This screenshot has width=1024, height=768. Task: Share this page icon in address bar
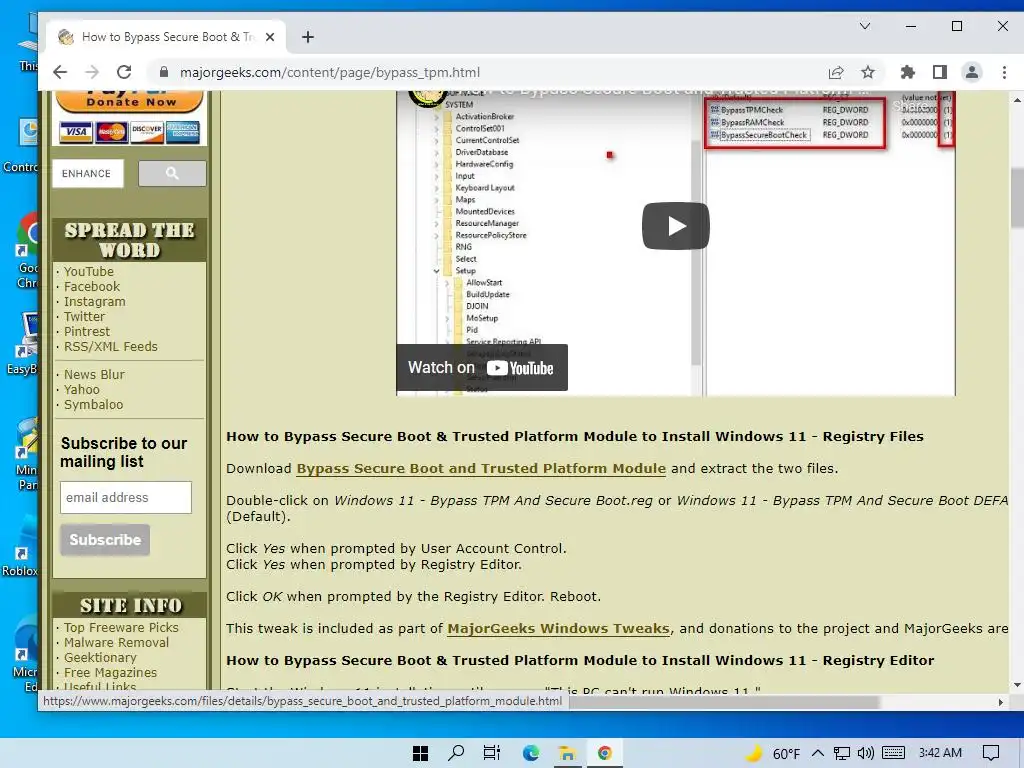836,72
